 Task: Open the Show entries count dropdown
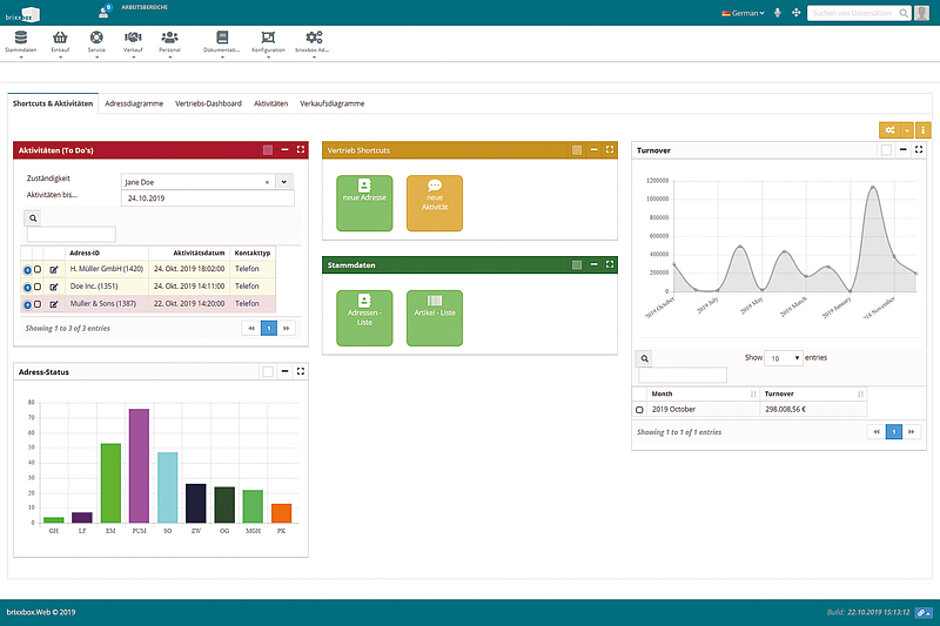pos(784,358)
